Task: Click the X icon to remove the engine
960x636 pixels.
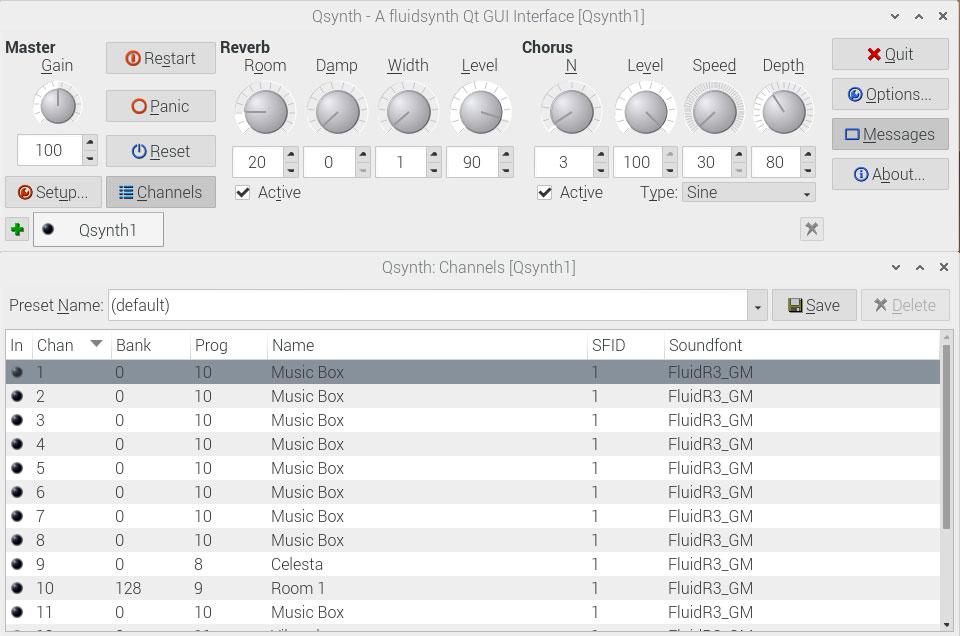Action: 811,229
